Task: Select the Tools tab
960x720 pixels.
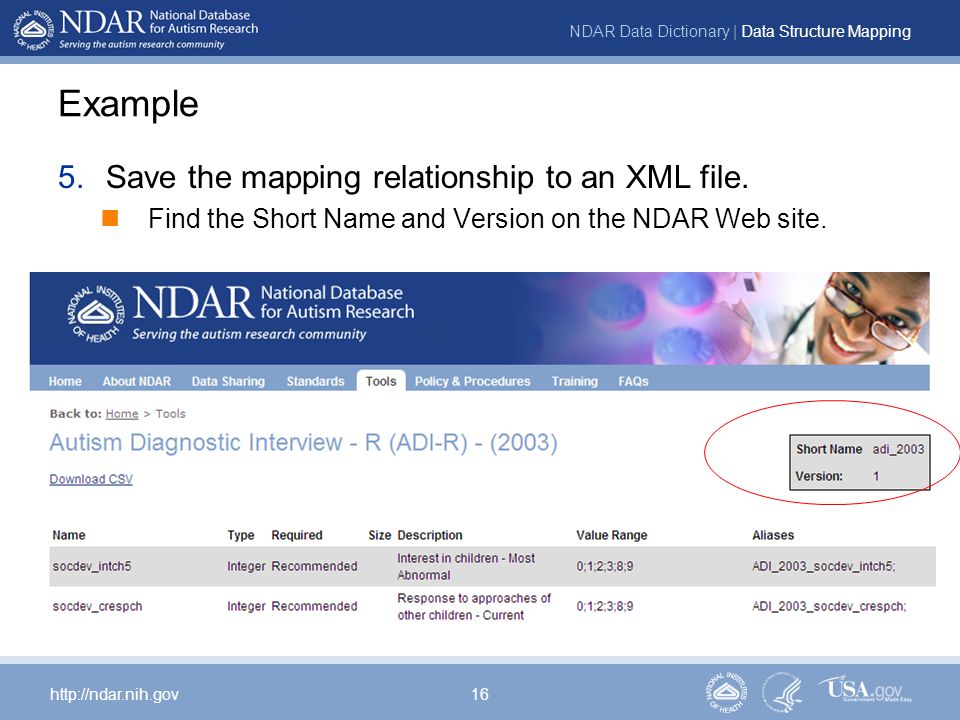Action: 381,380
